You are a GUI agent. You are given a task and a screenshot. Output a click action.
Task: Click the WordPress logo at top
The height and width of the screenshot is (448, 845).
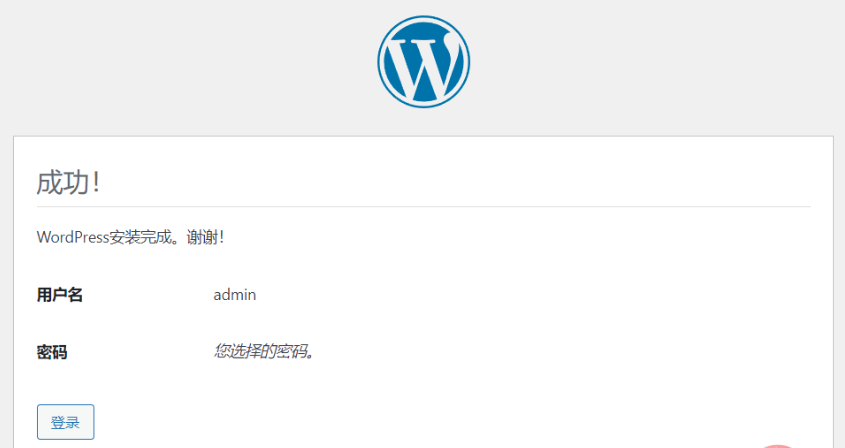coord(423,61)
